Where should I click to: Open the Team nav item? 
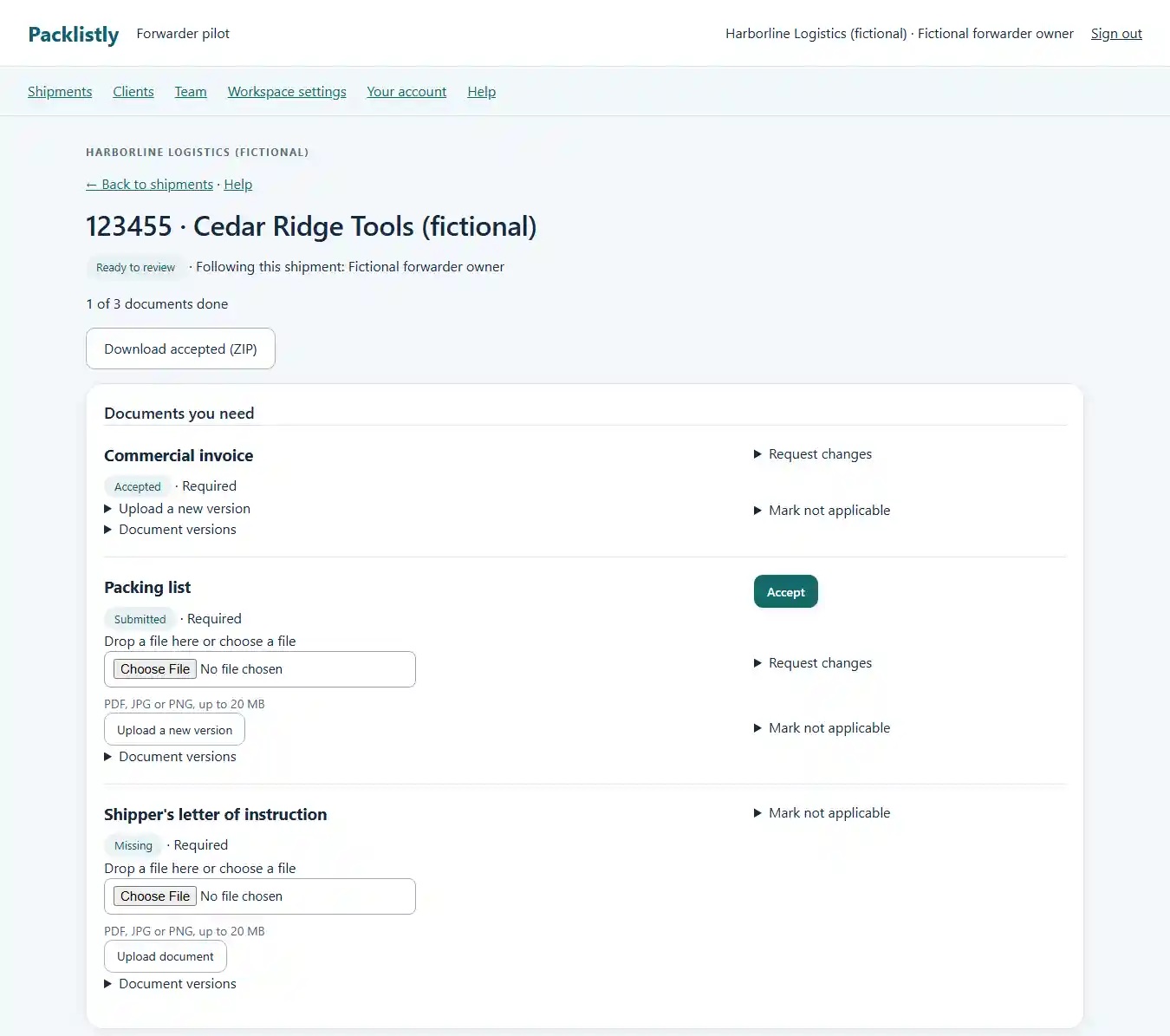(191, 92)
